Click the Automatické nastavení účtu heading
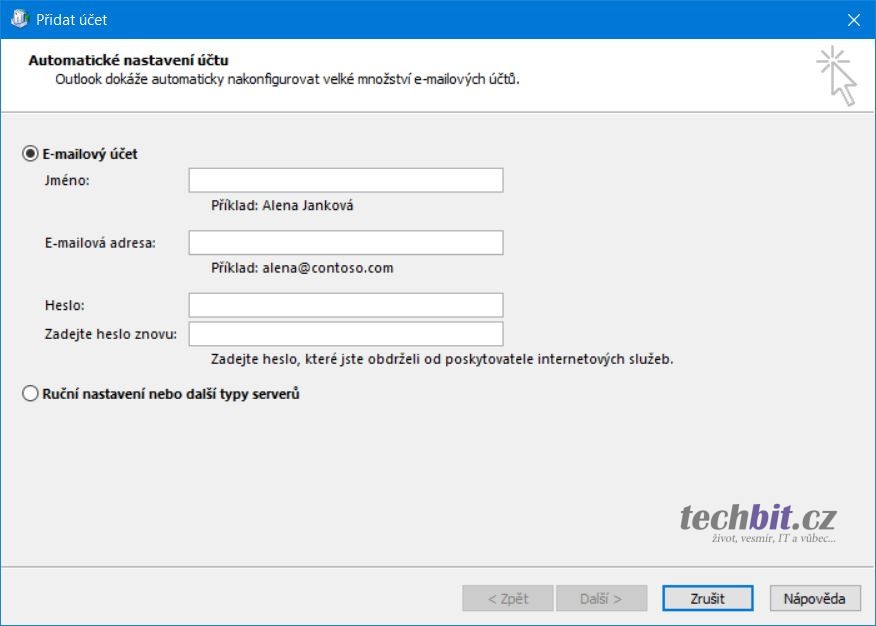 pos(128,60)
